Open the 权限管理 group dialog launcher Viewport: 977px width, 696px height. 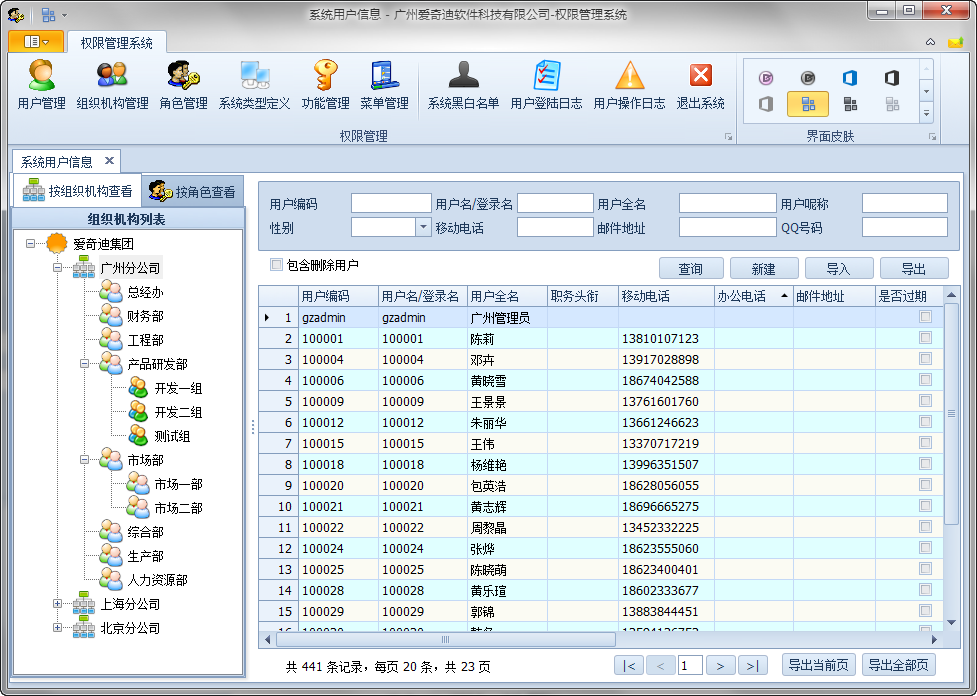tap(728, 136)
